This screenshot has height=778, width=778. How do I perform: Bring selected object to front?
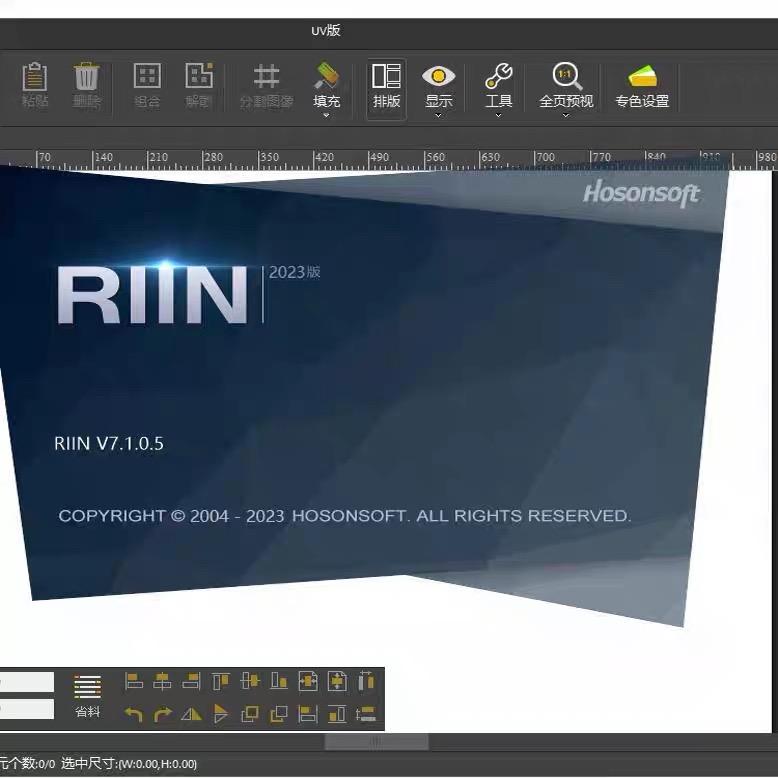pyautogui.click(x=250, y=714)
